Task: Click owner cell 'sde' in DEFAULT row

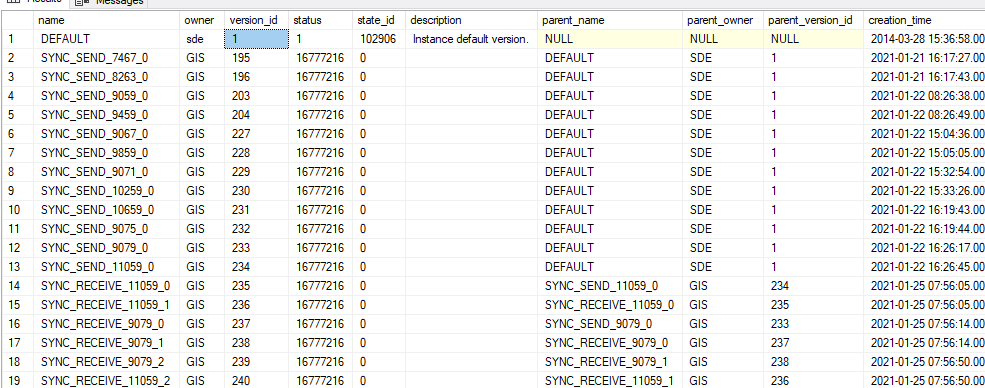Action: coord(202,39)
